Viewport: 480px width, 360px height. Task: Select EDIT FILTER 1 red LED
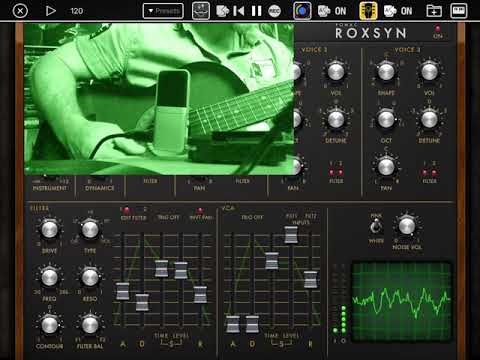point(126,210)
